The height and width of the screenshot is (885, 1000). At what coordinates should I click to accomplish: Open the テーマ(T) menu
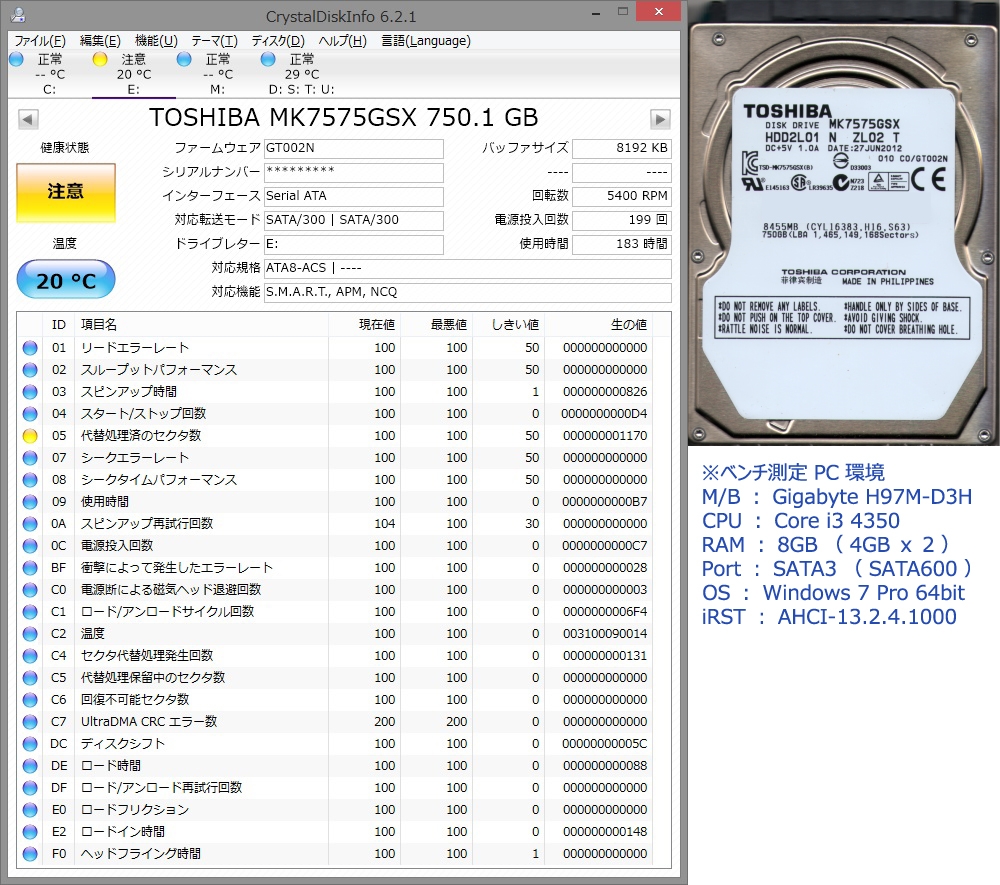pos(214,41)
